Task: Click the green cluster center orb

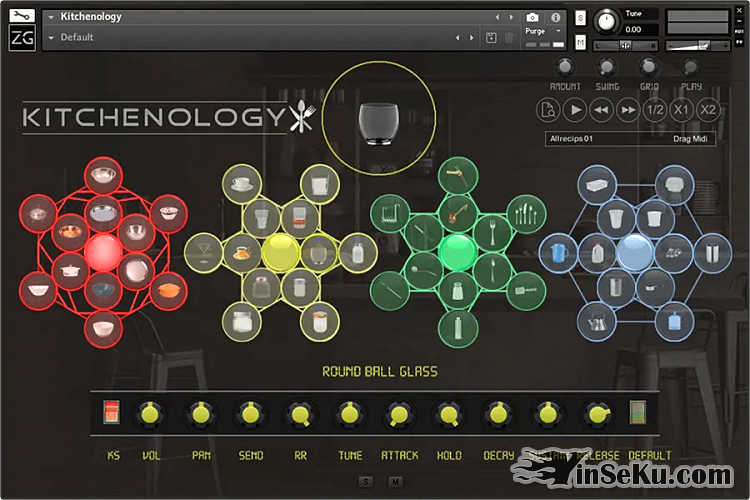Action: click(458, 249)
